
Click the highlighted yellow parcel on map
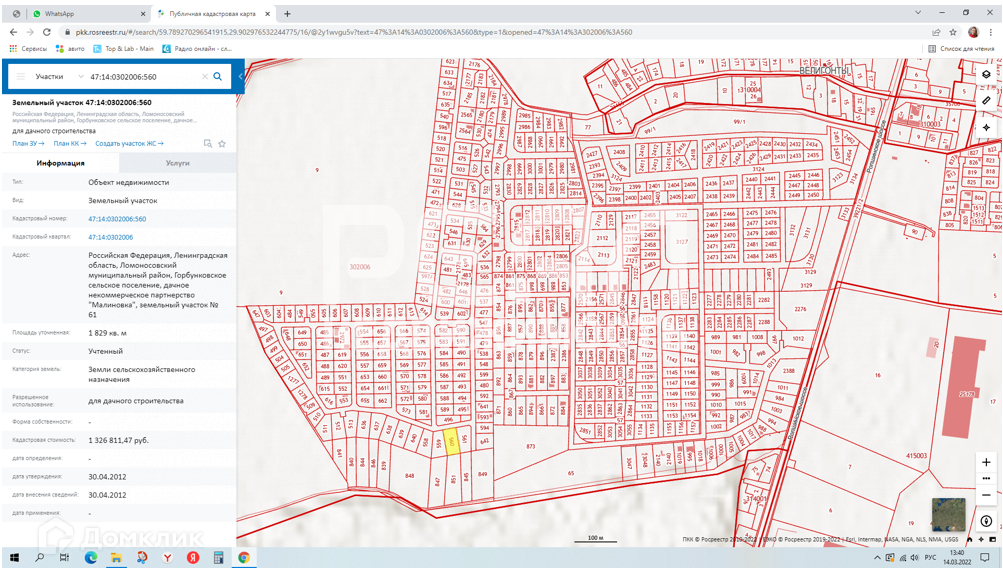(452, 443)
